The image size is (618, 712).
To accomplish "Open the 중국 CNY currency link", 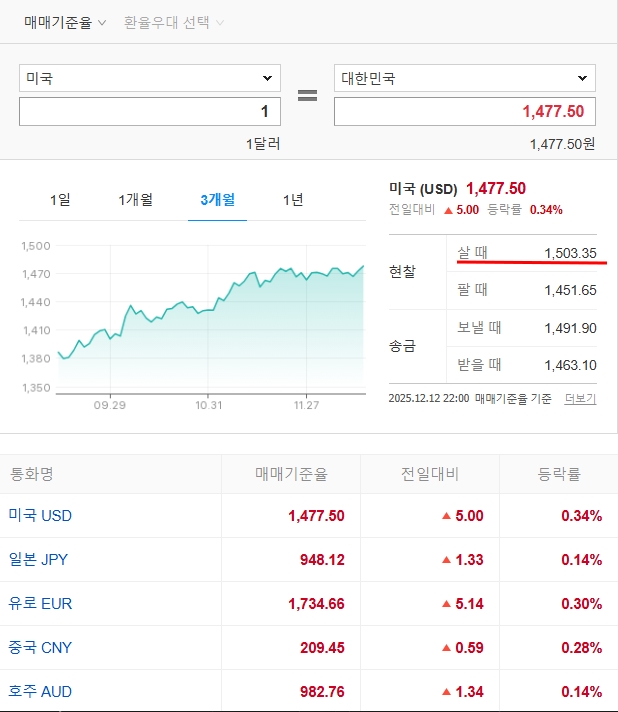I will [x=40, y=648].
